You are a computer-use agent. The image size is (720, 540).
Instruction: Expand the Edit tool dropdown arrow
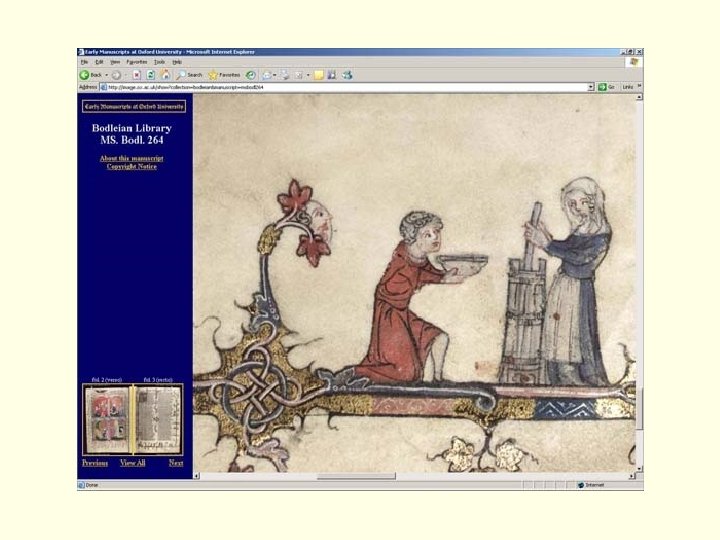tap(308, 75)
